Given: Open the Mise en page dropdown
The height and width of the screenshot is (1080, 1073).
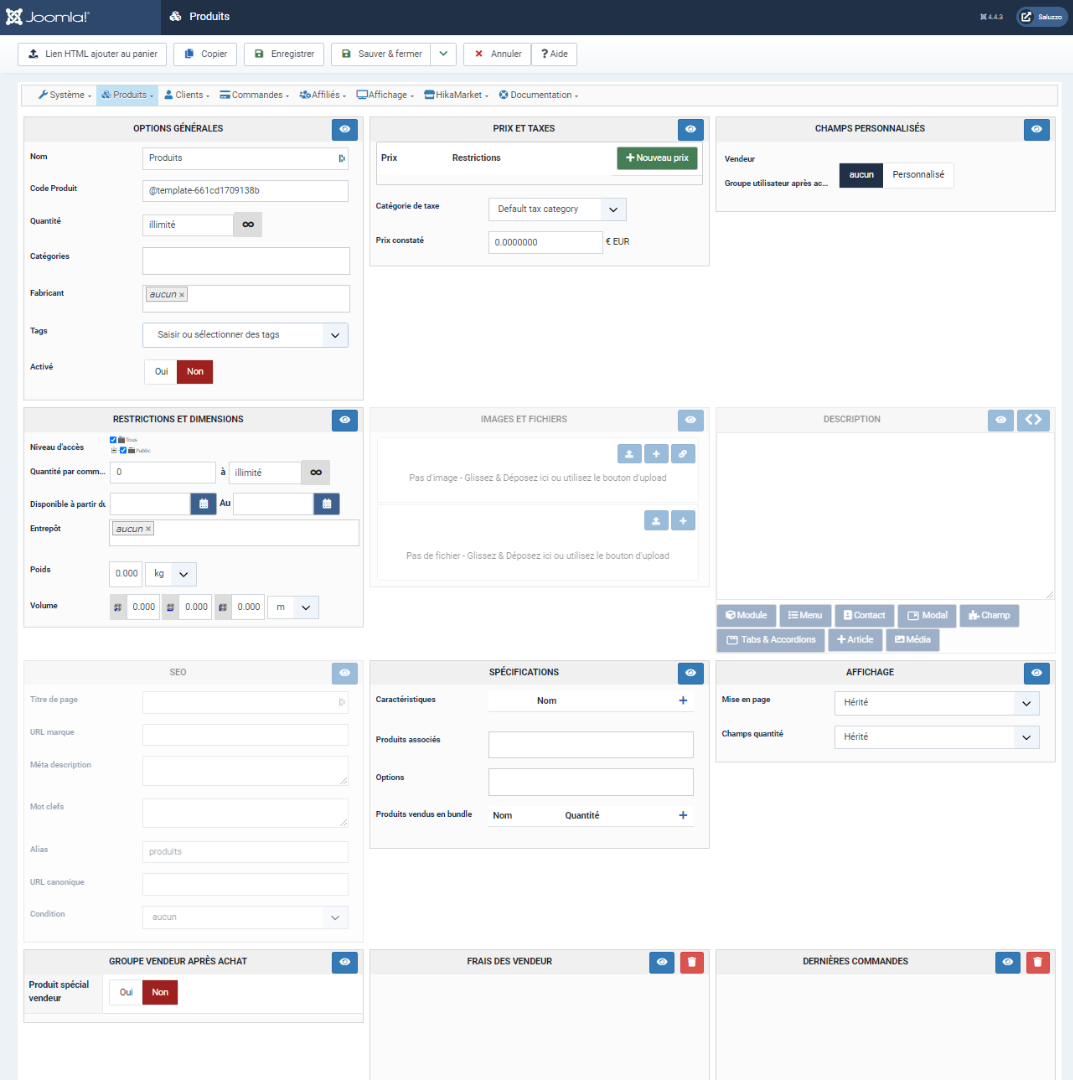Looking at the screenshot, I should (x=936, y=703).
